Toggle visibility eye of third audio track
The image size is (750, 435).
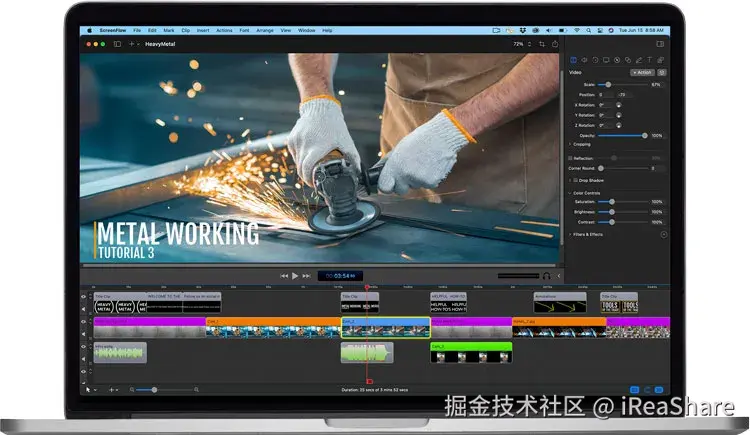click(84, 346)
